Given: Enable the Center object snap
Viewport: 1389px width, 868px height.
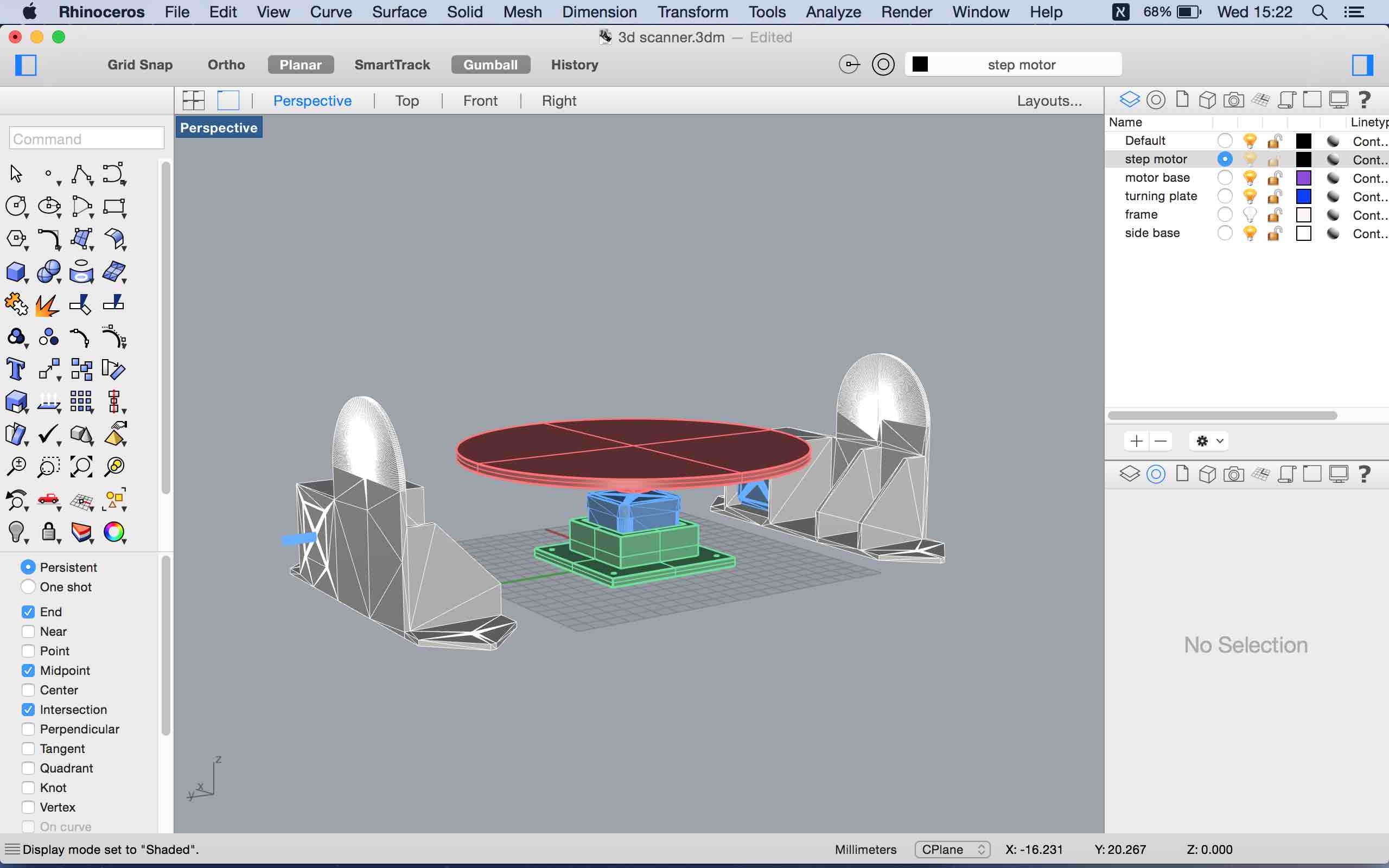Looking at the screenshot, I should [28, 690].
